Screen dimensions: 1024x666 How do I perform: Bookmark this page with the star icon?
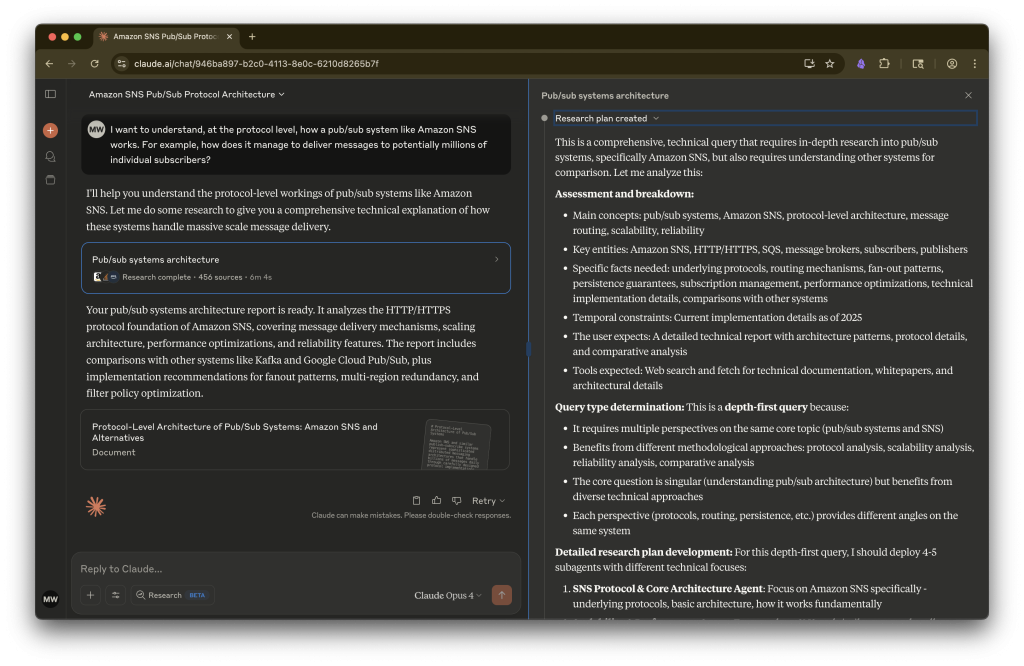coord(830,64)
